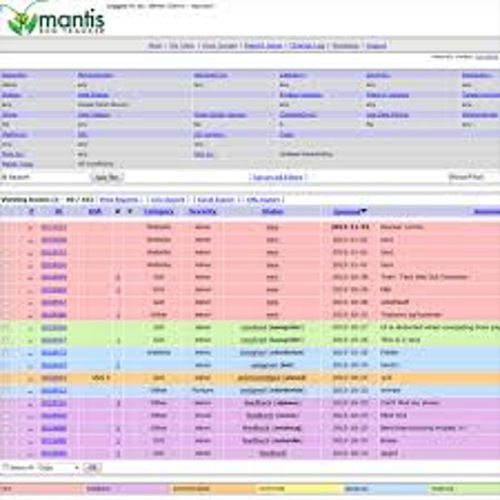Click the icon before the ID in orange acknowledged row
The width and height of the screenshot is (500, 500).
[31, 378]
